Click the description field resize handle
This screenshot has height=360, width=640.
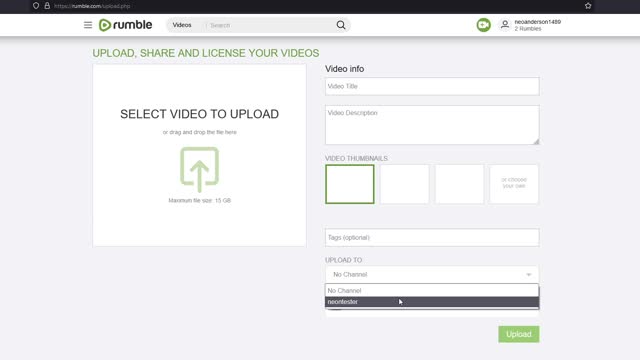pos(536,141)
